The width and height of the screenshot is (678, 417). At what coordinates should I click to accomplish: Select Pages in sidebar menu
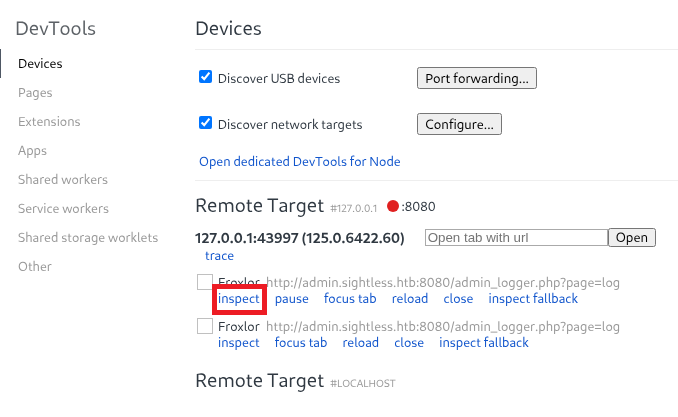(x=35, y=93)
